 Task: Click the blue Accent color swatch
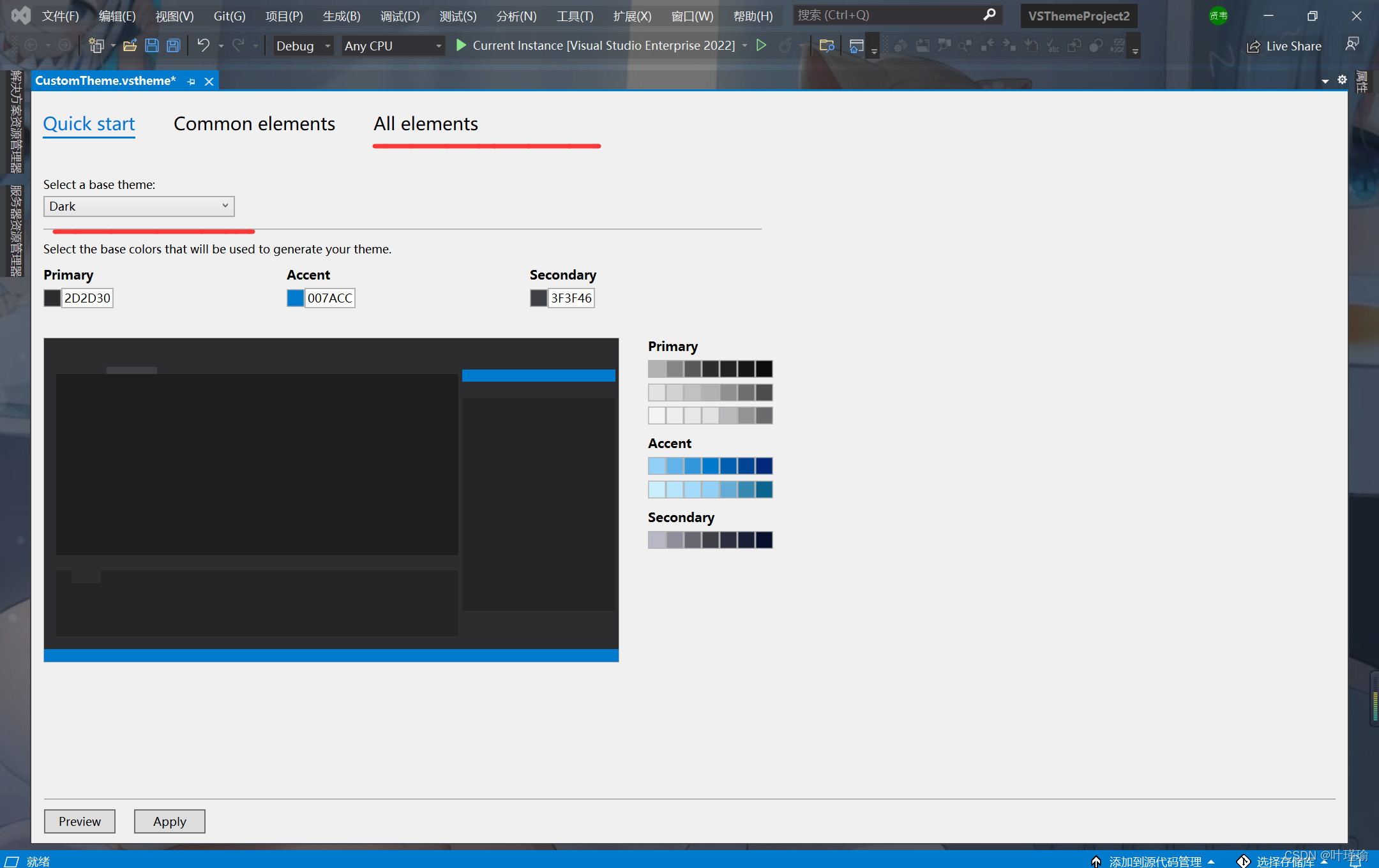click(x=295, y=298)
